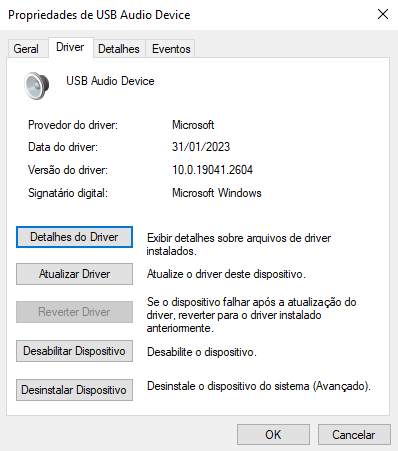Confirm with the OK button
This screenshot has width=398, height=451.
273,435
